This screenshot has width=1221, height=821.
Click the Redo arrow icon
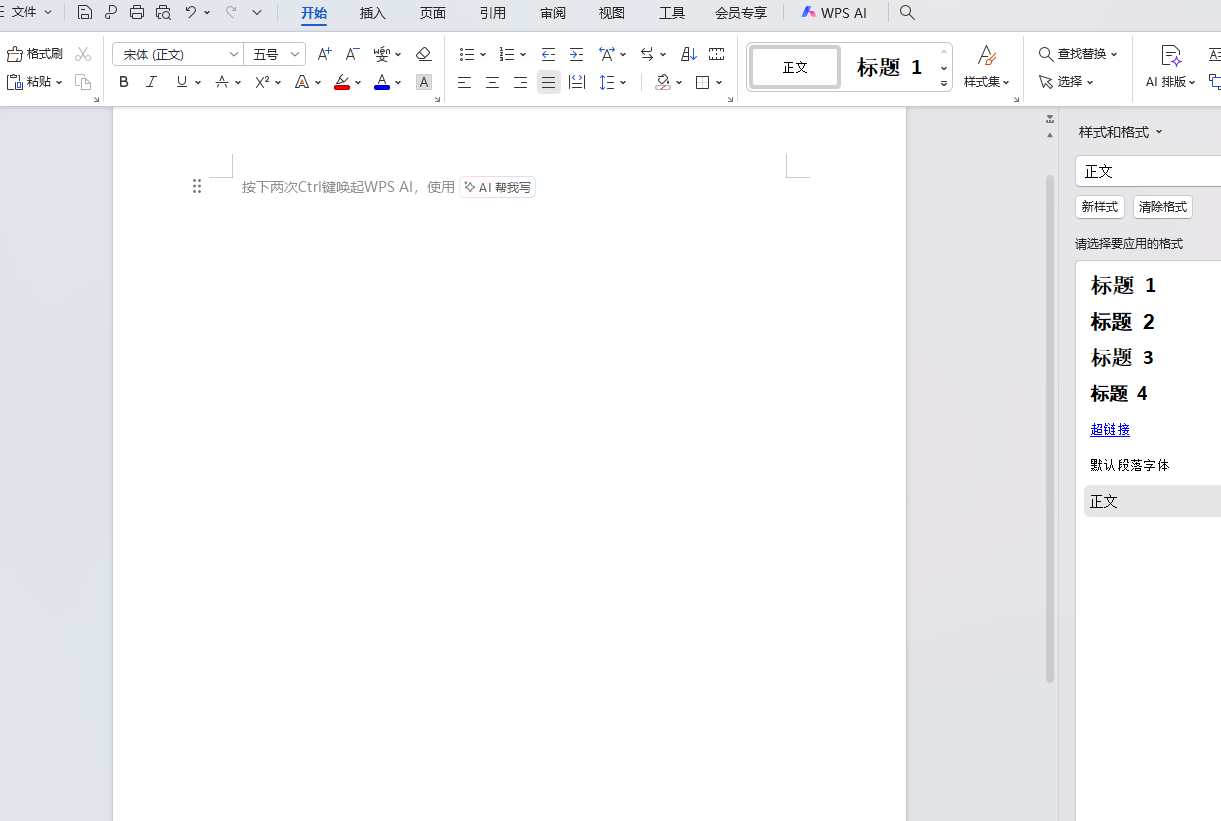230,13
